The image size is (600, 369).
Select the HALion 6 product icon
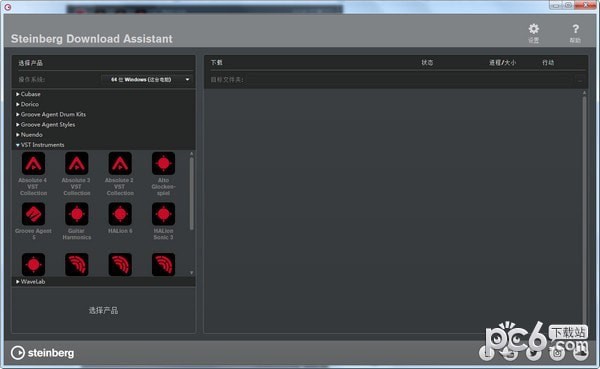coord(120,214)
